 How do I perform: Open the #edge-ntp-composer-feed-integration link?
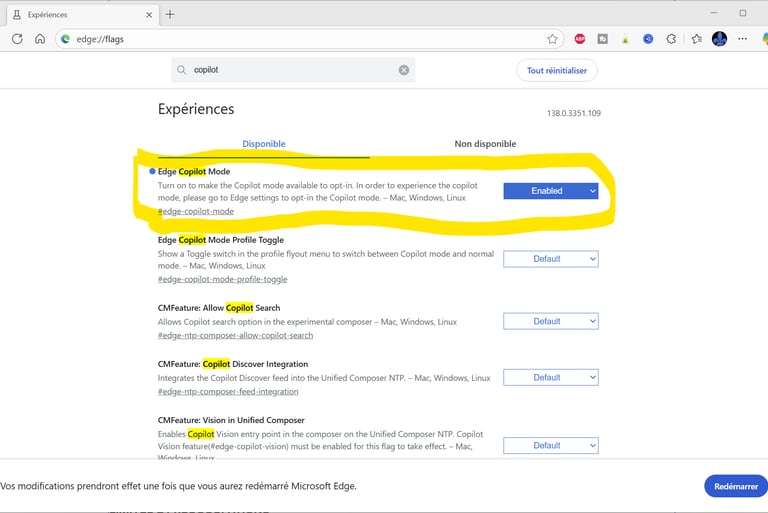228,391
